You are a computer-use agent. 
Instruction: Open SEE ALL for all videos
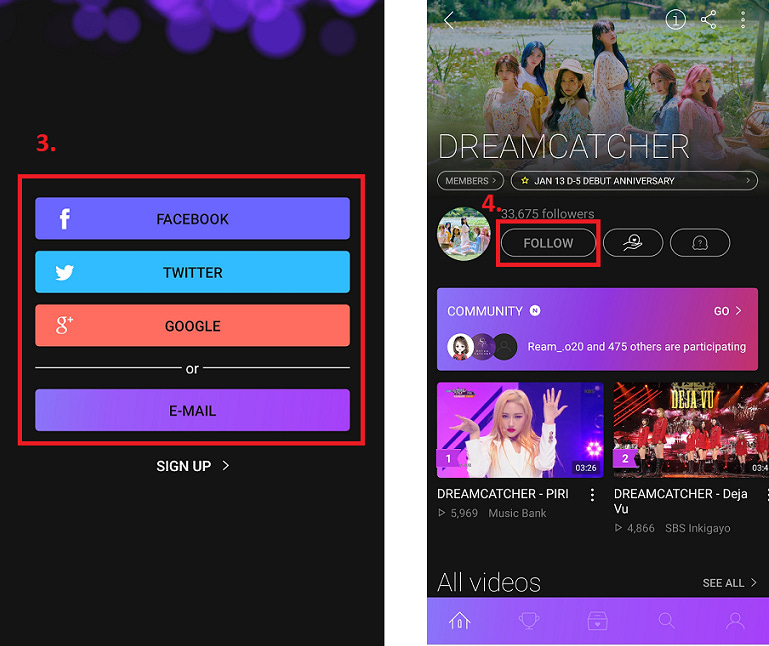pos(729,583)
